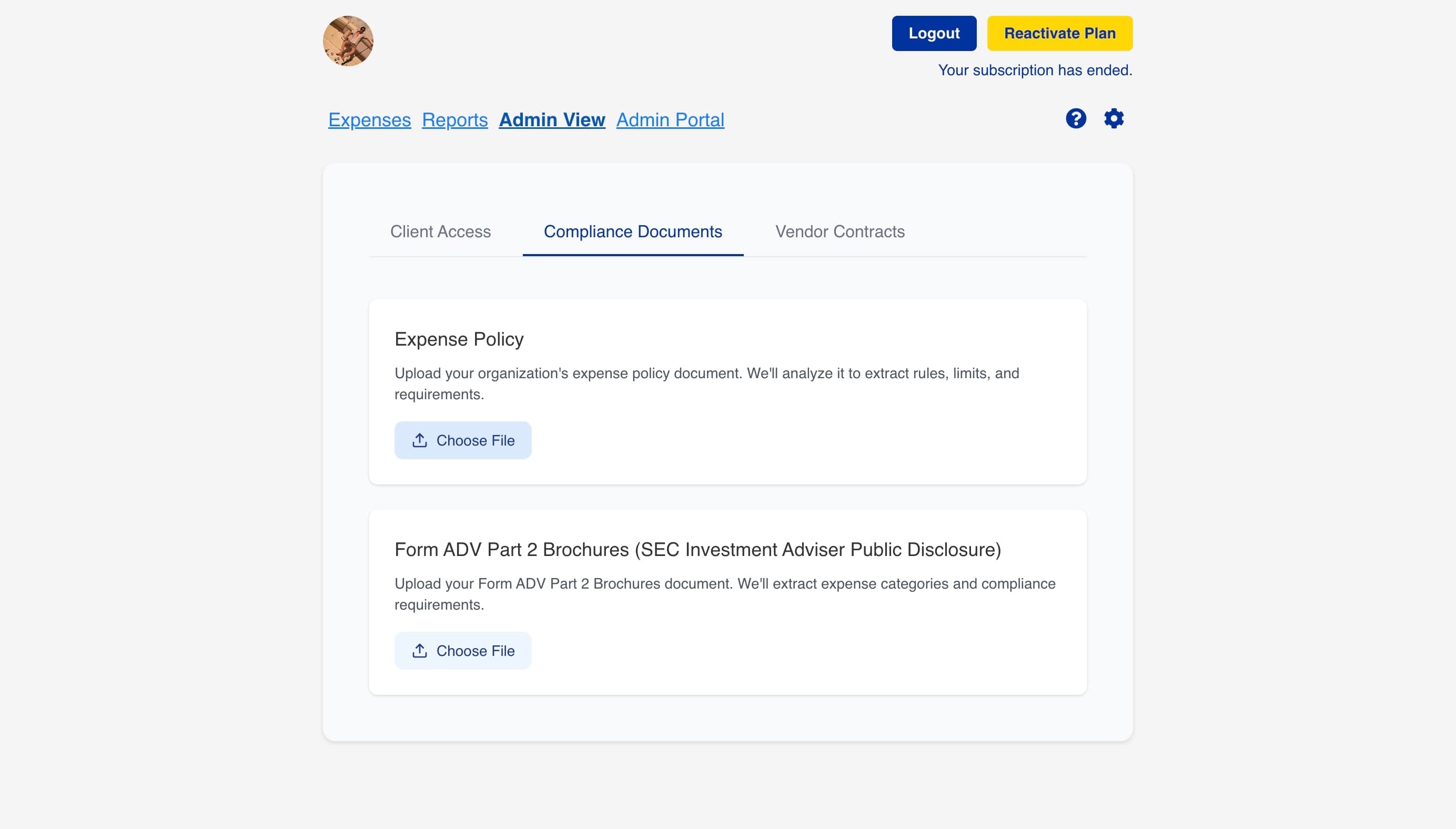Switch to the Client Access tab
Viewport: 1456px width, 829px height.
point(440,232)
